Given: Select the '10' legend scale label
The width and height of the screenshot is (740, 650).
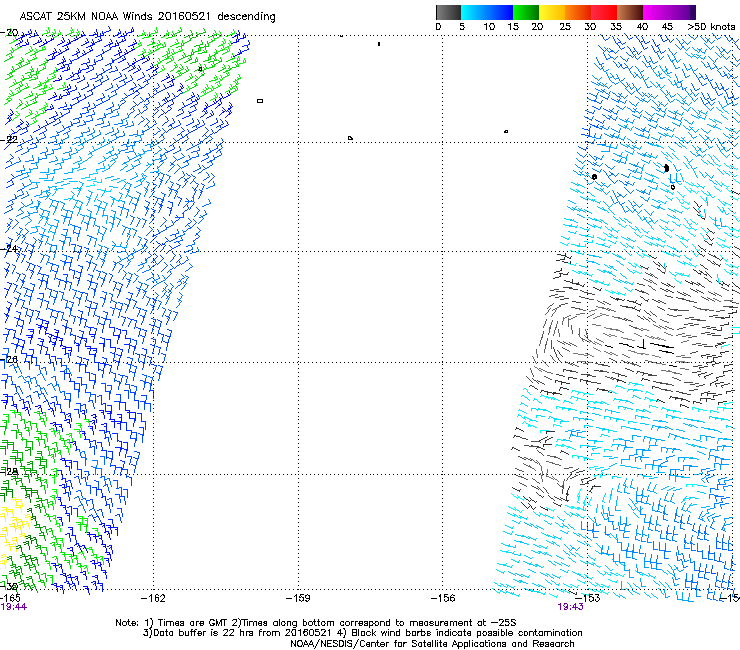Looking at the screenshot, I should pos(489,27).
